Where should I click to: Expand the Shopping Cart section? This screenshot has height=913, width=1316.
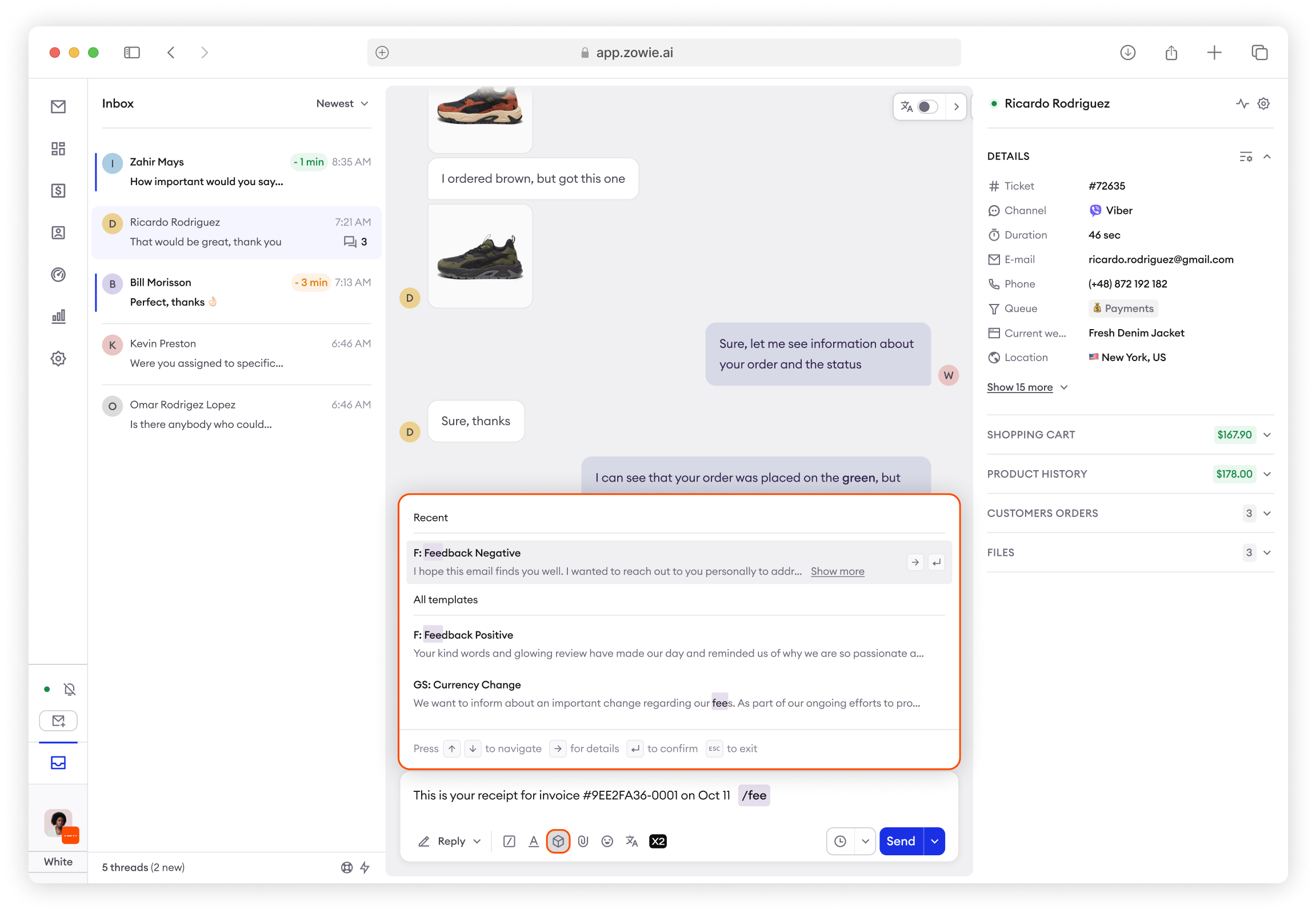(x=1267, y=435)
